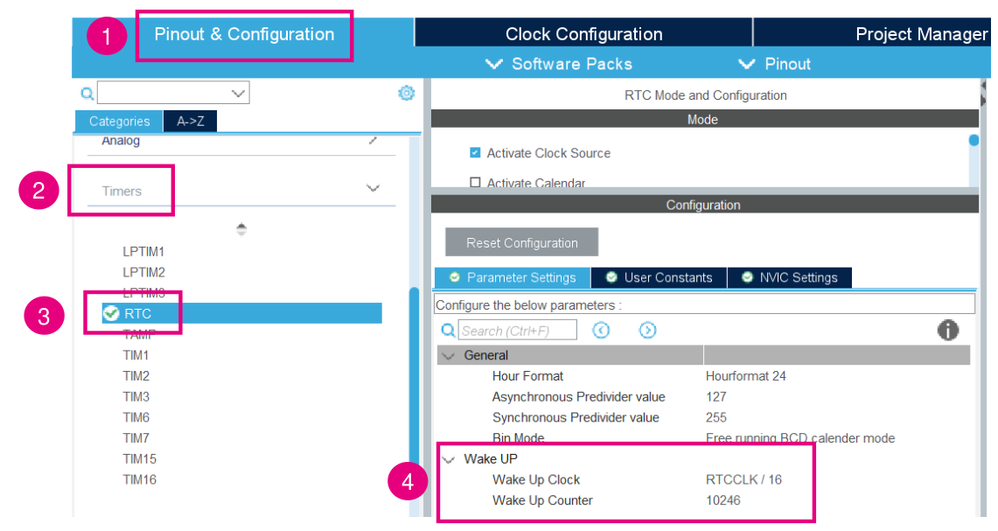Click the settings gear icon in categories panel
The image size is (998, 531).
coord(406,93)
